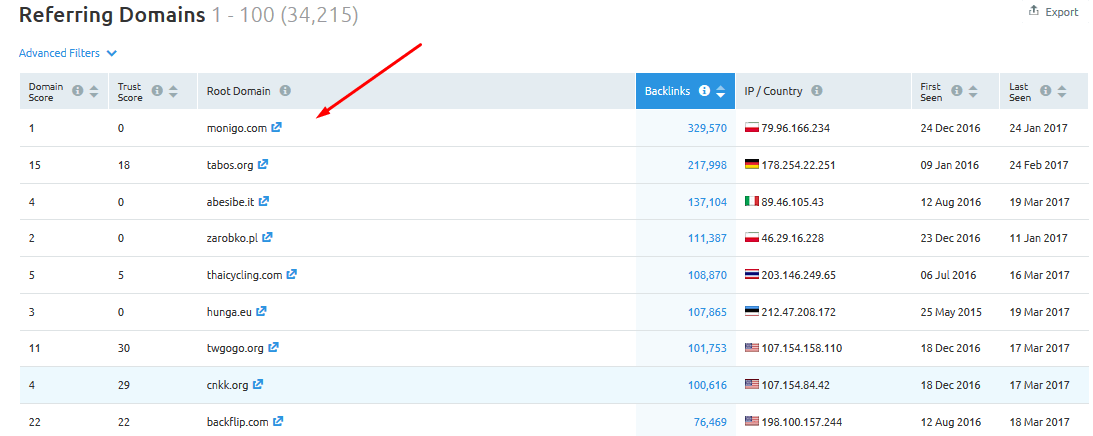Open abesibe.it external link icon

[263, 202]
